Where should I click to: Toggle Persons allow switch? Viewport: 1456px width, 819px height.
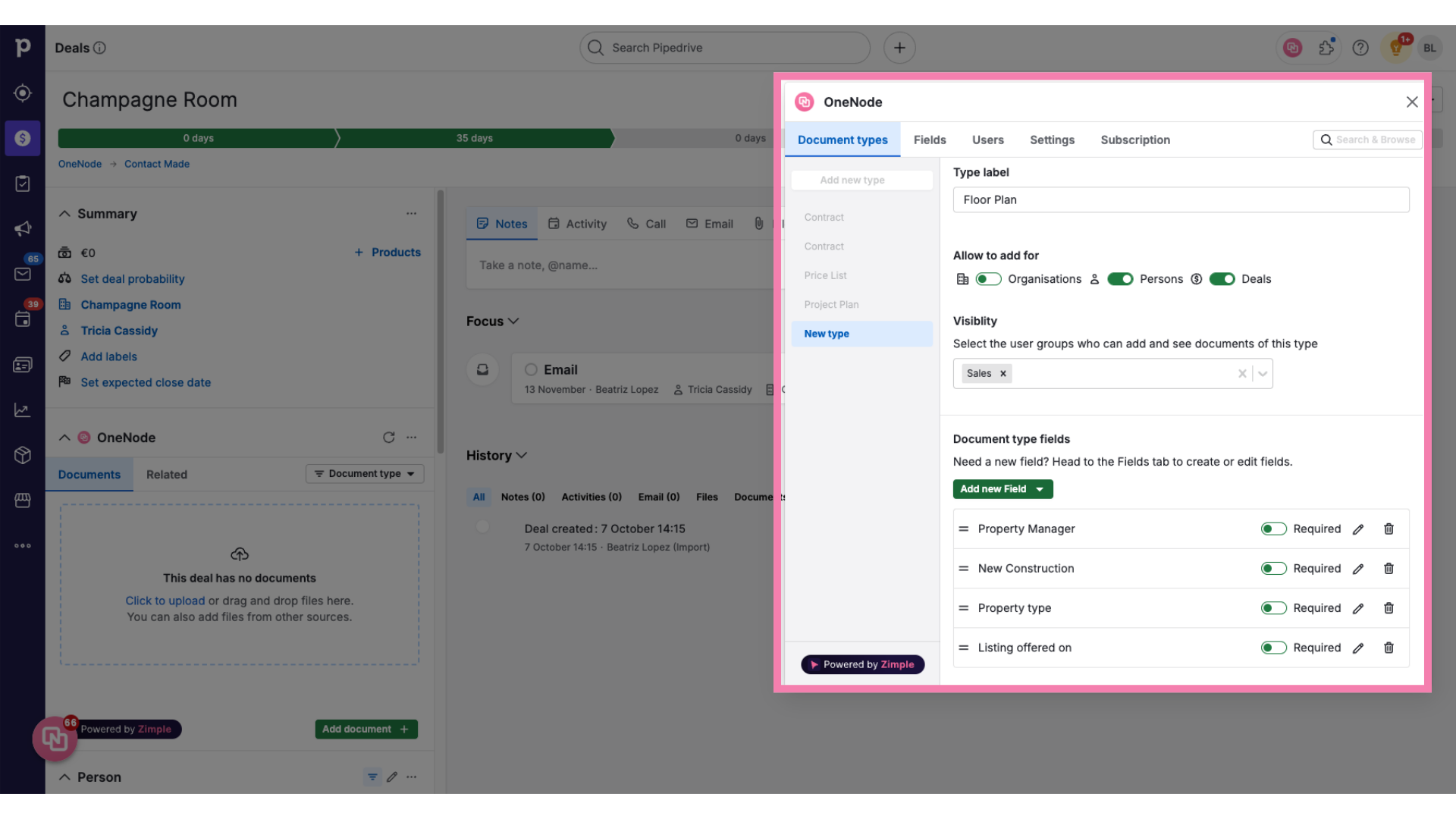[x=1120, y=279]
